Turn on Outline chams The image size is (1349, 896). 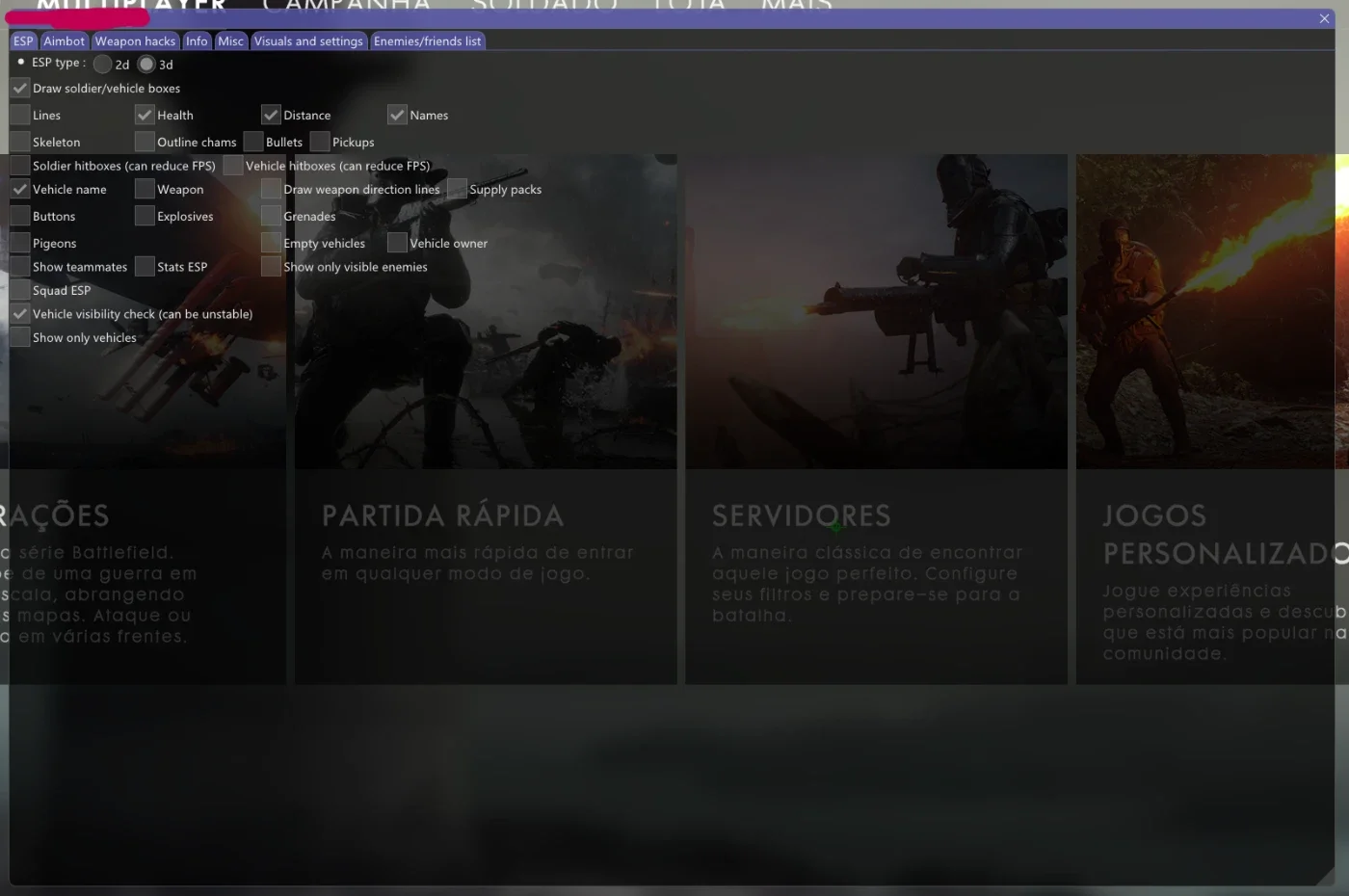tap(145, 142)
